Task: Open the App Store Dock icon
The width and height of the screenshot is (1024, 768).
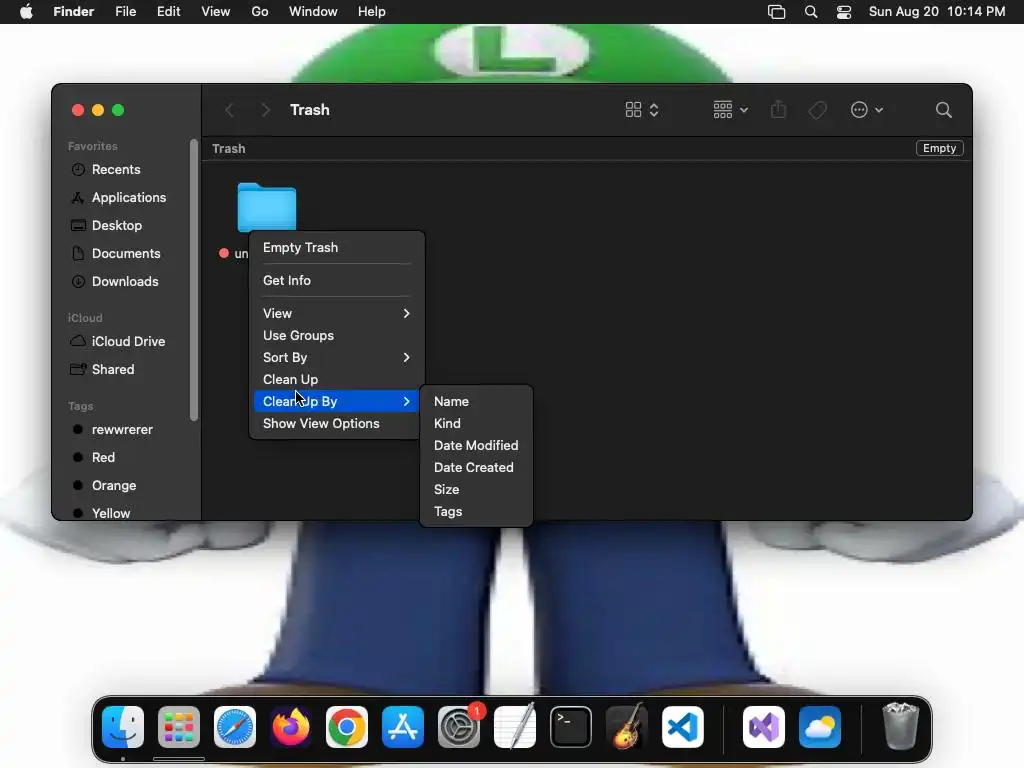Action: [x=403, y=727]
